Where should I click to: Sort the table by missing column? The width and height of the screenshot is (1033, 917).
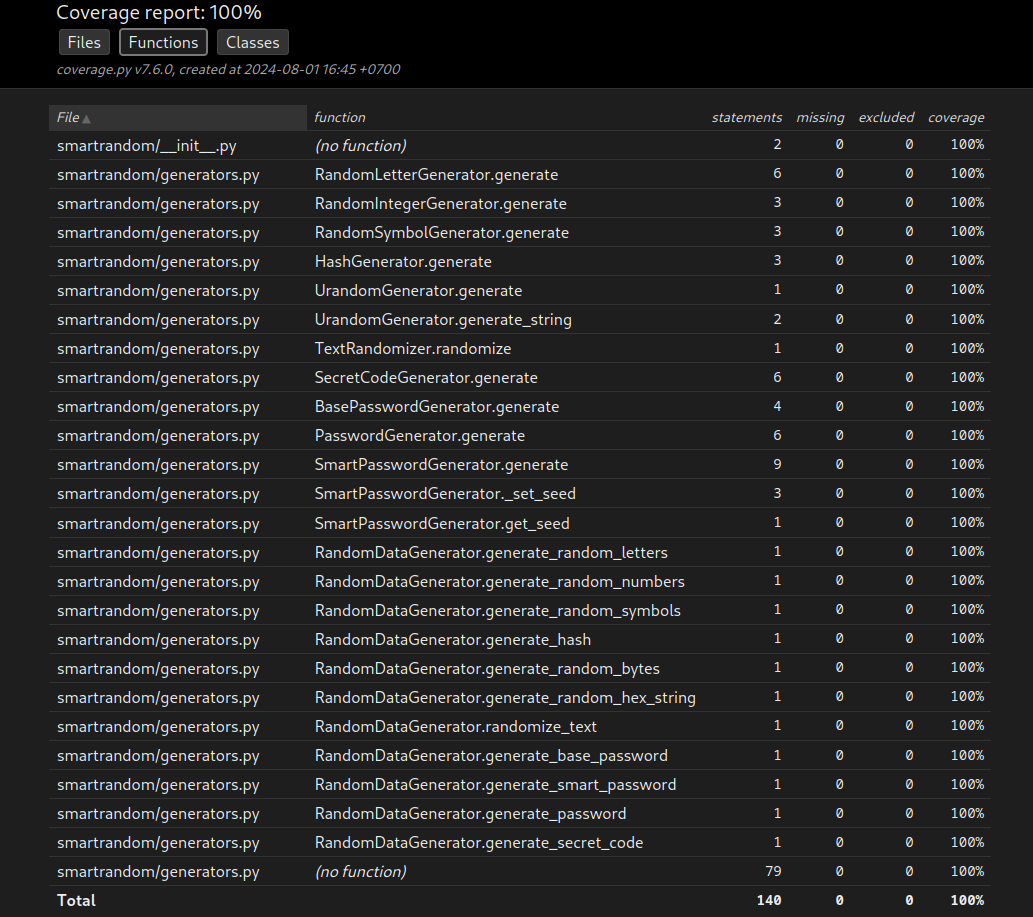[820, 117]
